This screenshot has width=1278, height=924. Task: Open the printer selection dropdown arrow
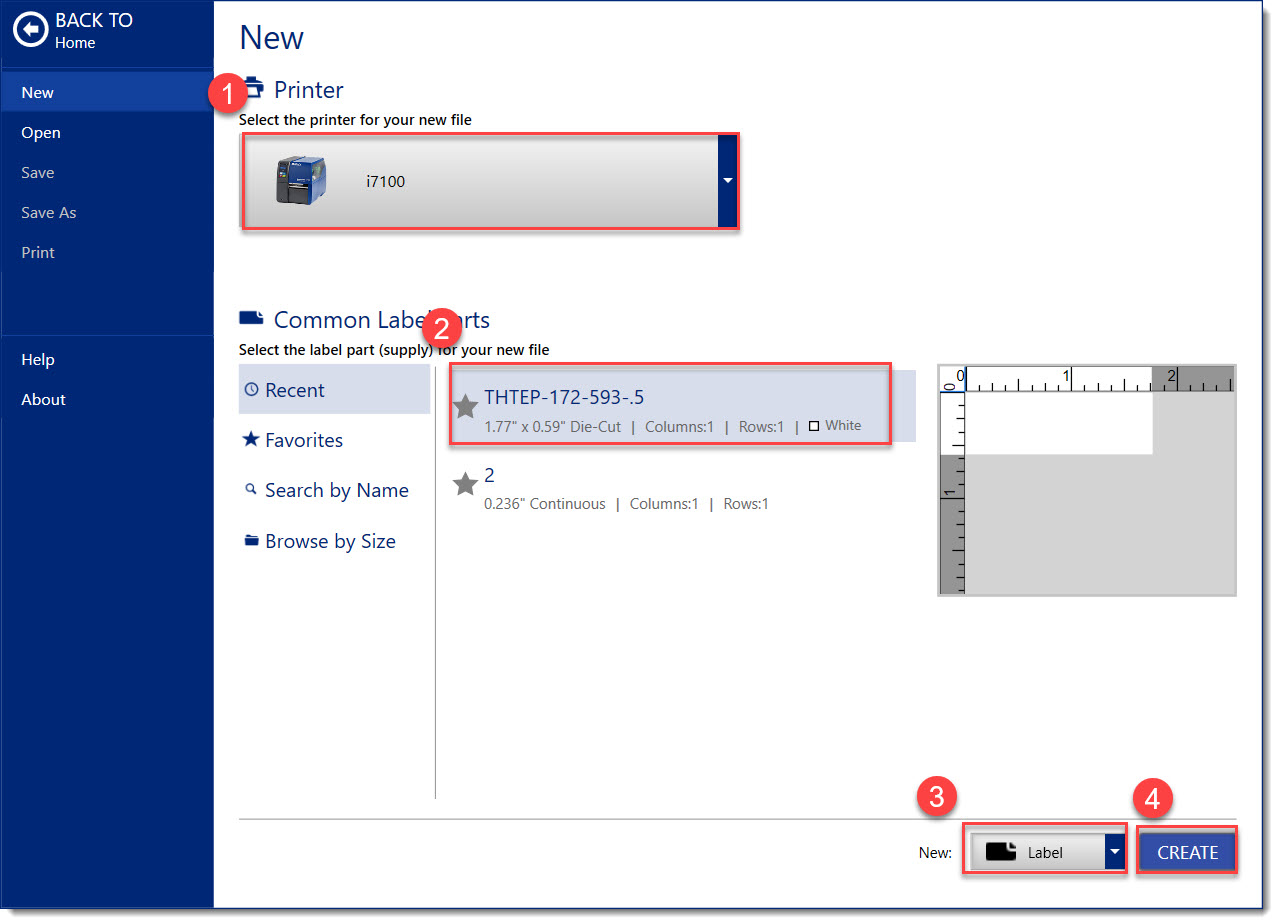tap(727, 181)
